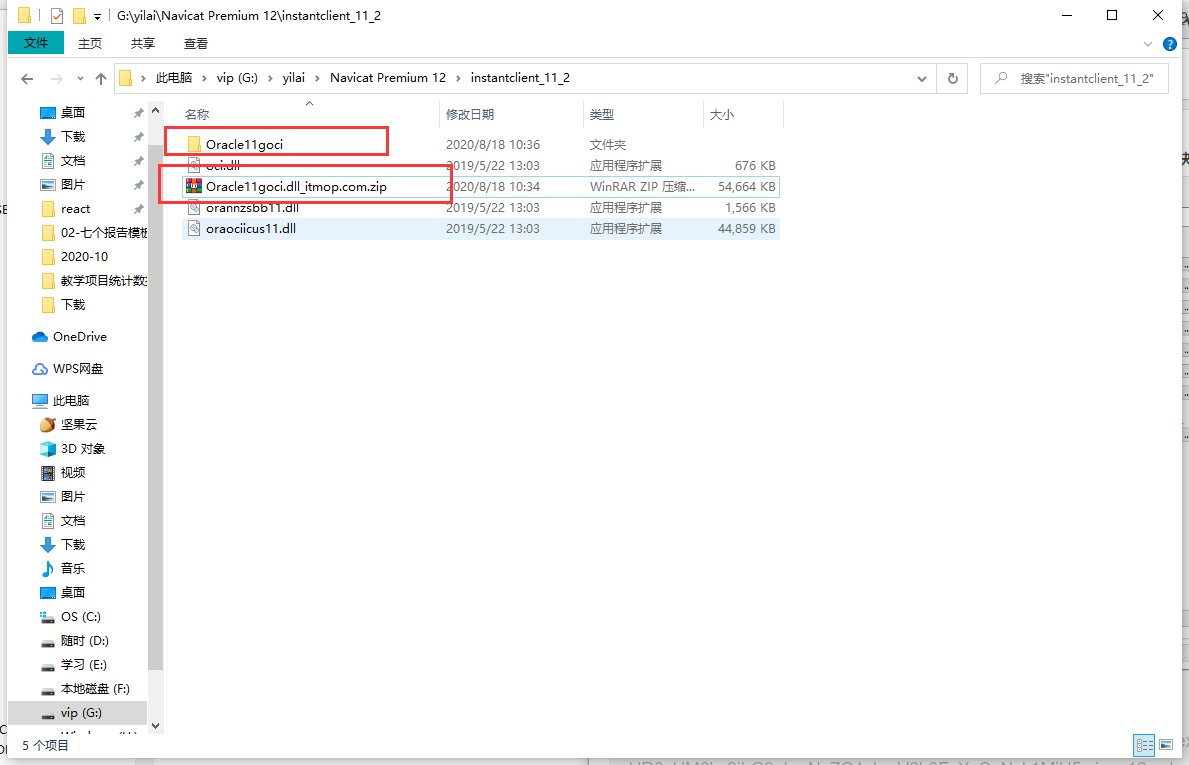The height and width of the screenshot is (765, 1189).
Task: Click the new folder icon in title bar
Action: [79, 15]
